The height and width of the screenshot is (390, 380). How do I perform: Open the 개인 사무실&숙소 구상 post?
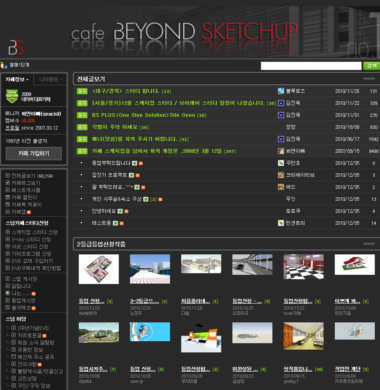[x=117, y=199]
